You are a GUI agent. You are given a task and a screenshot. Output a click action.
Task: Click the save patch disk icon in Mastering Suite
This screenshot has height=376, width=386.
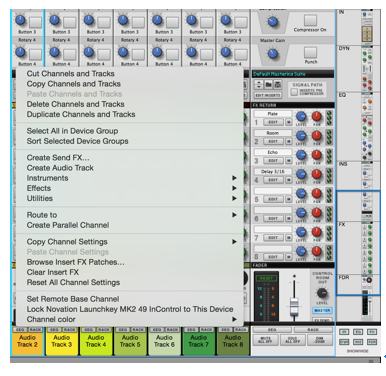(278, 85)
